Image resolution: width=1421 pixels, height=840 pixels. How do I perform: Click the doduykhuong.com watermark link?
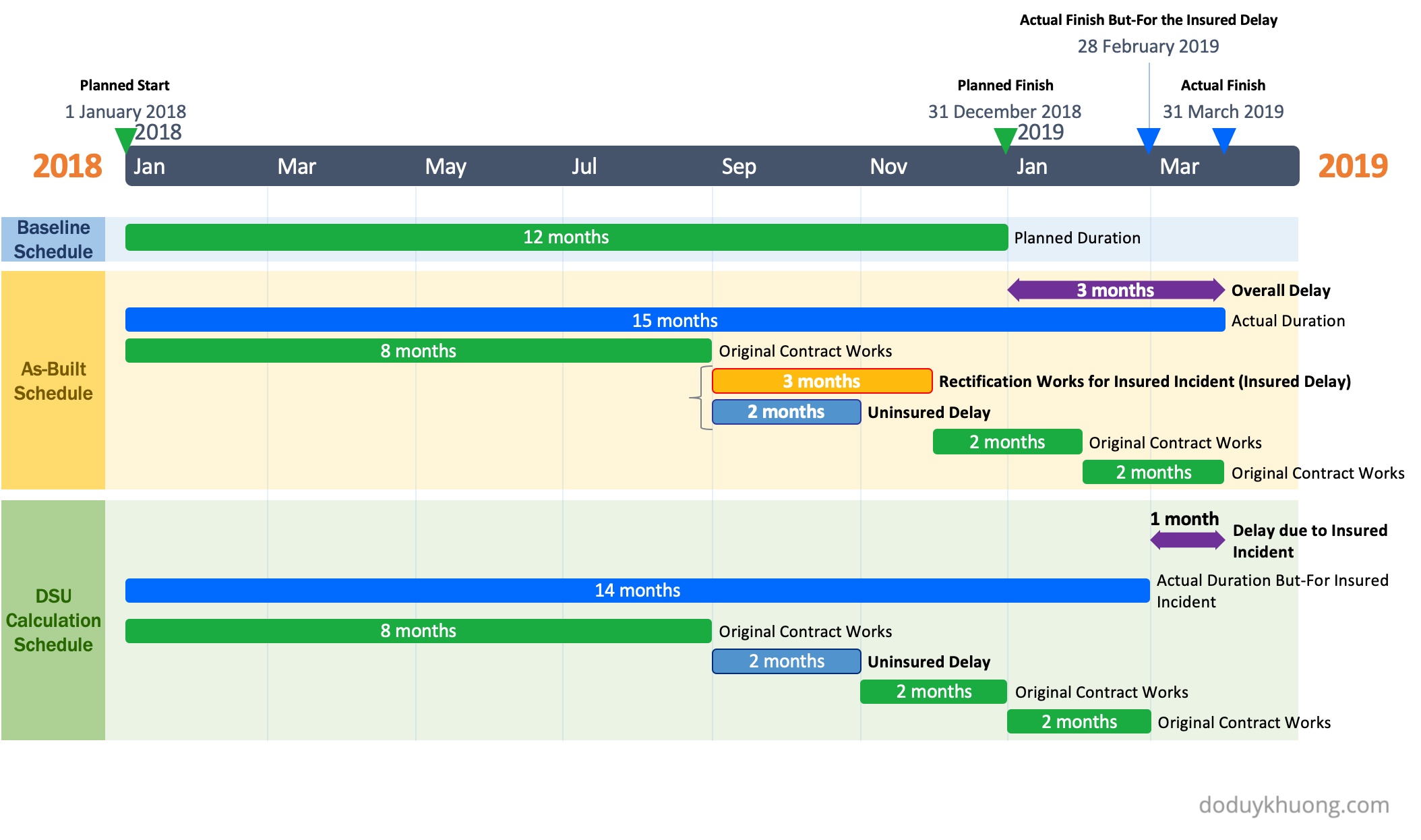1294,805
